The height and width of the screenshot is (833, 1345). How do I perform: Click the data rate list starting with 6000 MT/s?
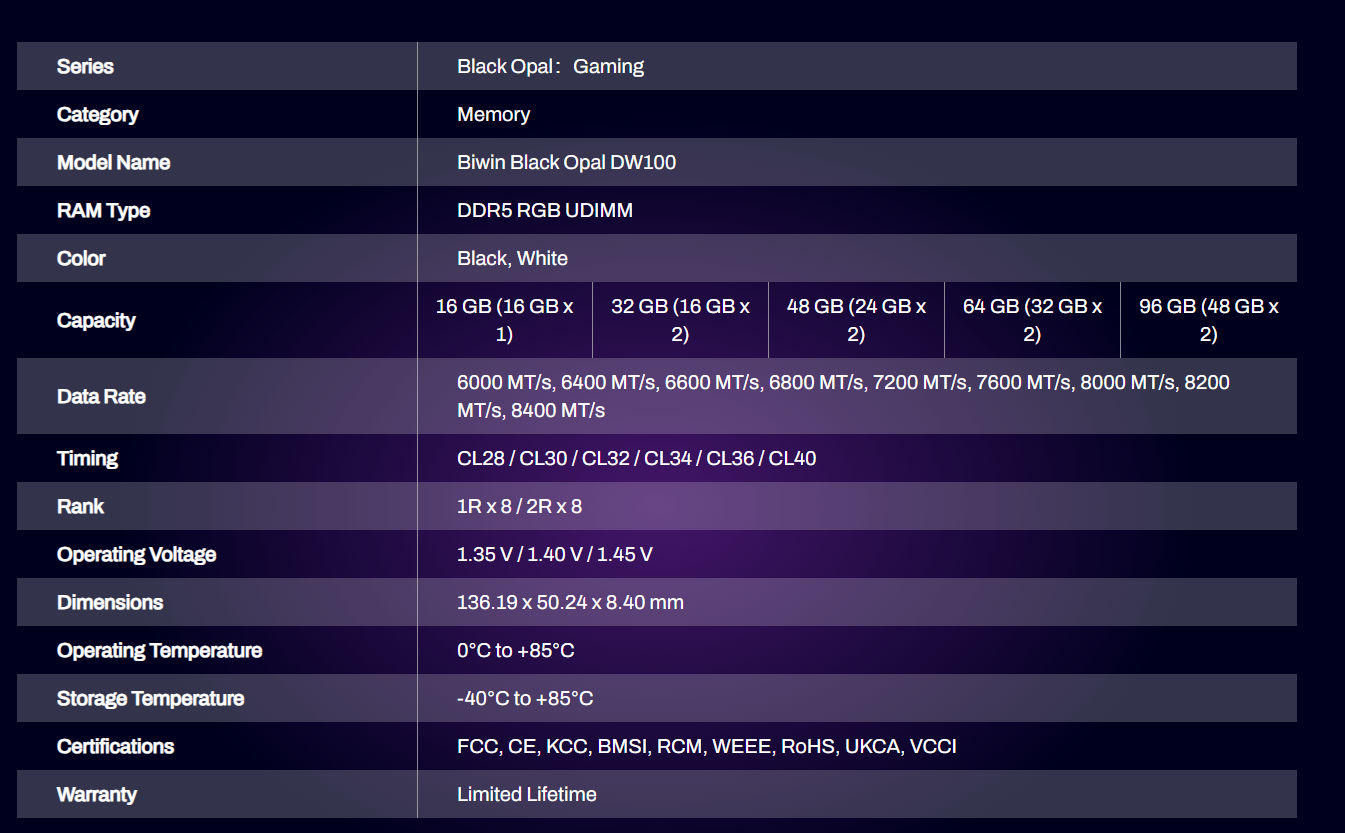point(843,397)
